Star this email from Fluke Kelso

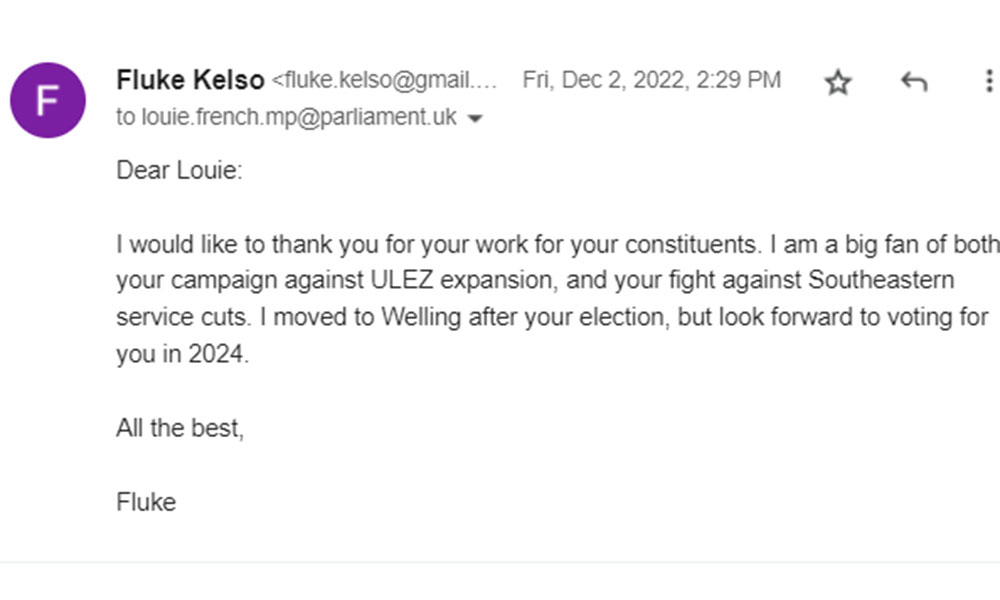pos(838,82)
